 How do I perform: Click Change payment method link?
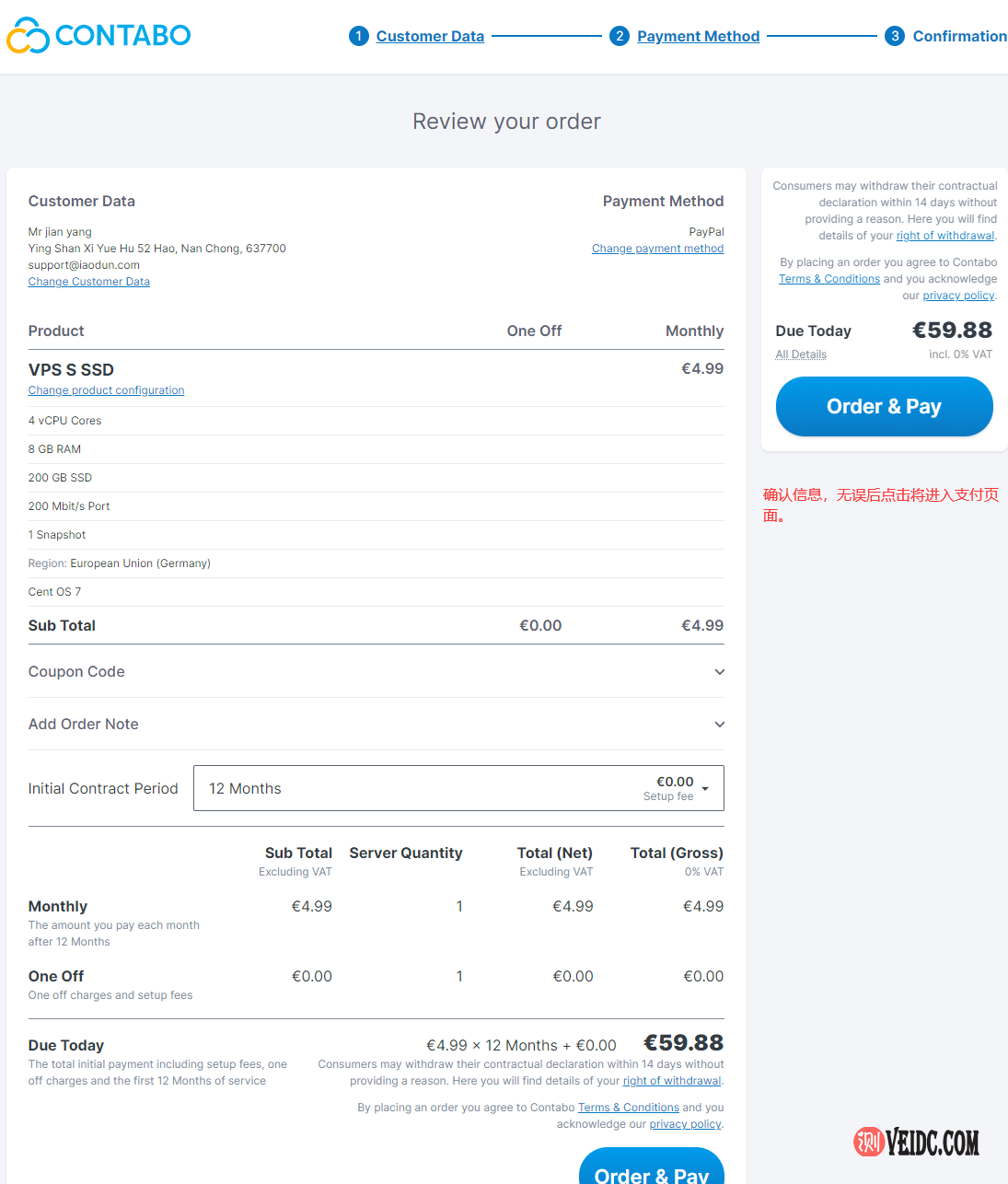click(657, 249)
